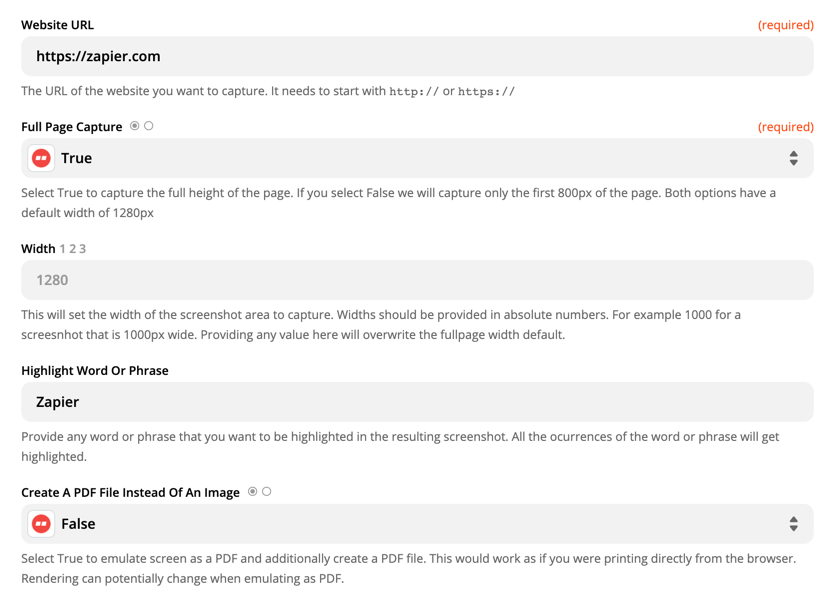Click the 1 2 3 number-type indicator near Width
The width and height of the screenshot is (828, 601).
(72, 249)
